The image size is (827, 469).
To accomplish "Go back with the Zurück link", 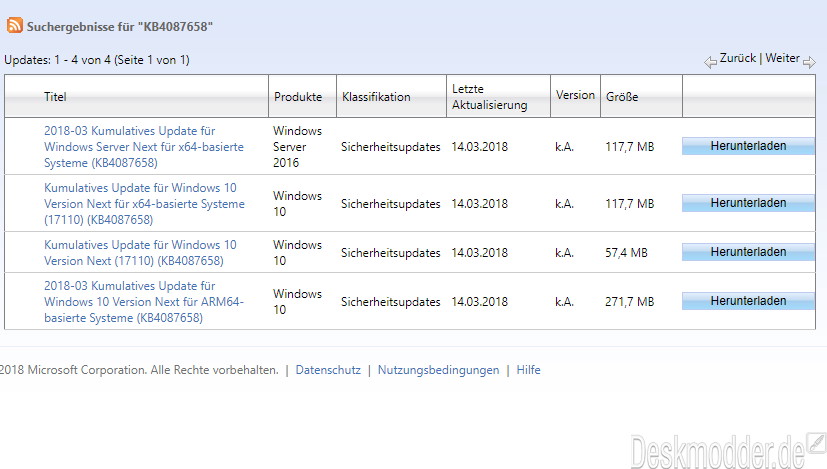I will pyautogui.click(x=737, y=58).
